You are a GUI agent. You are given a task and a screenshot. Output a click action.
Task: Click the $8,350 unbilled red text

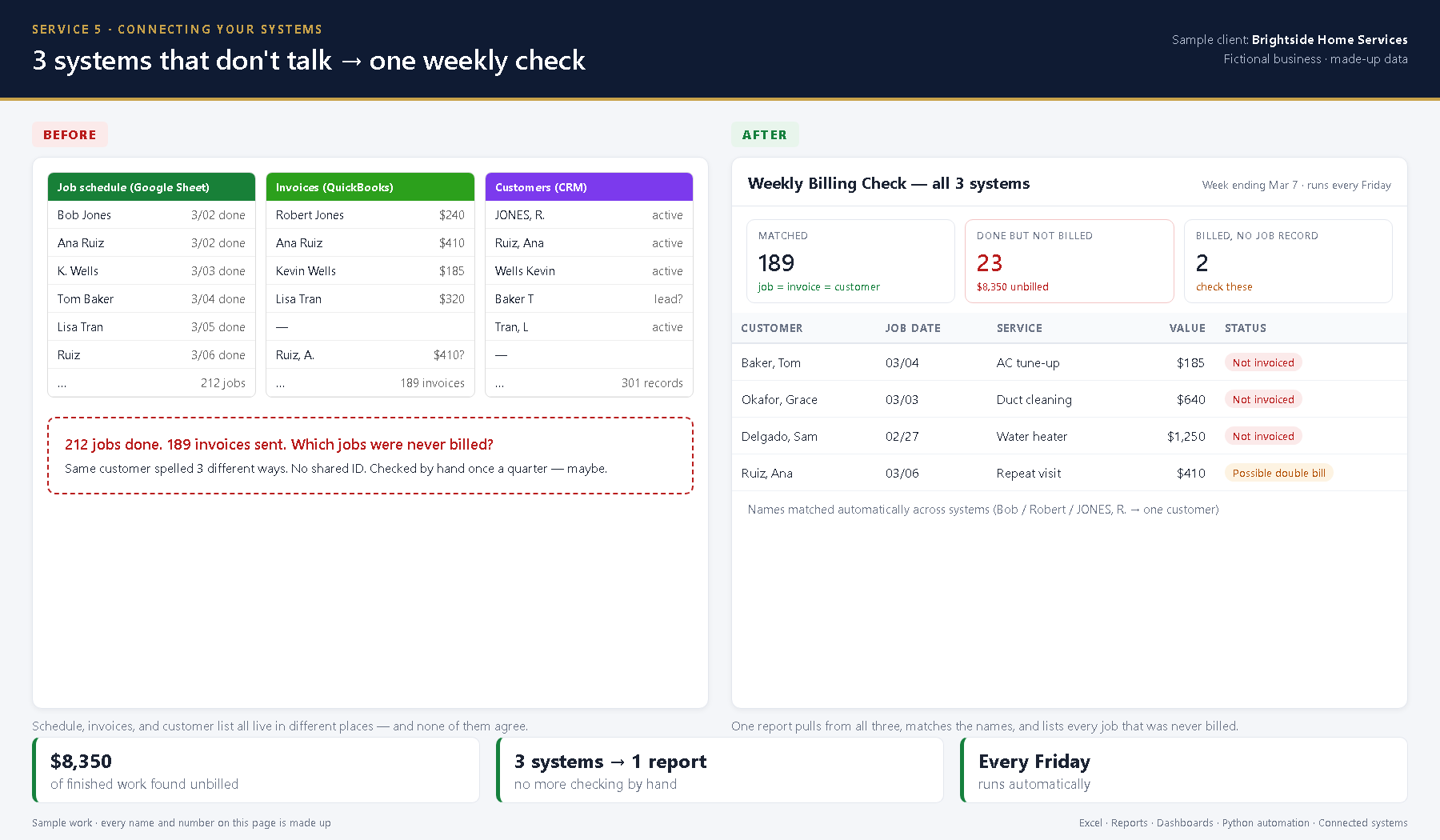(1012, 286)
